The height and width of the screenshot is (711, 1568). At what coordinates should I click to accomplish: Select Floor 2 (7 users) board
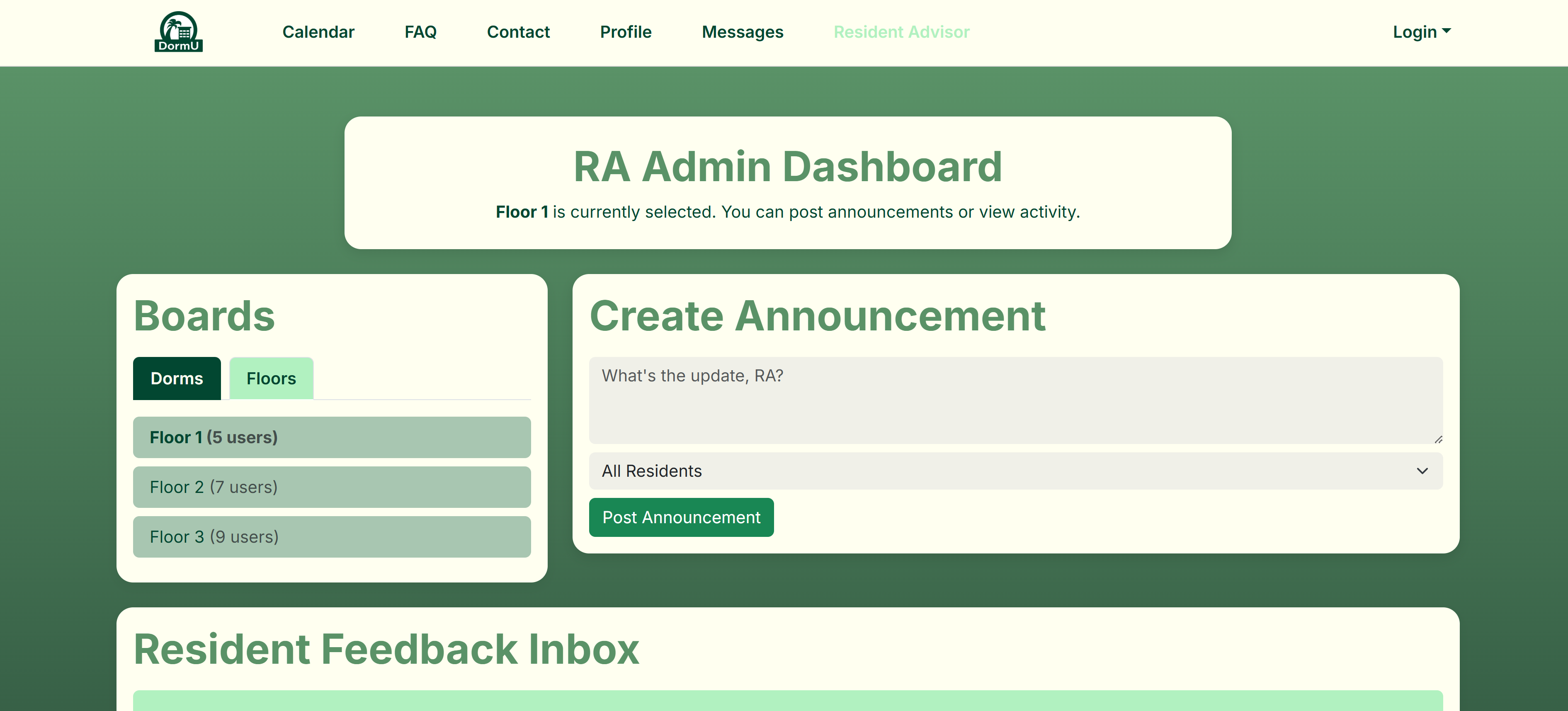point(332,487)
